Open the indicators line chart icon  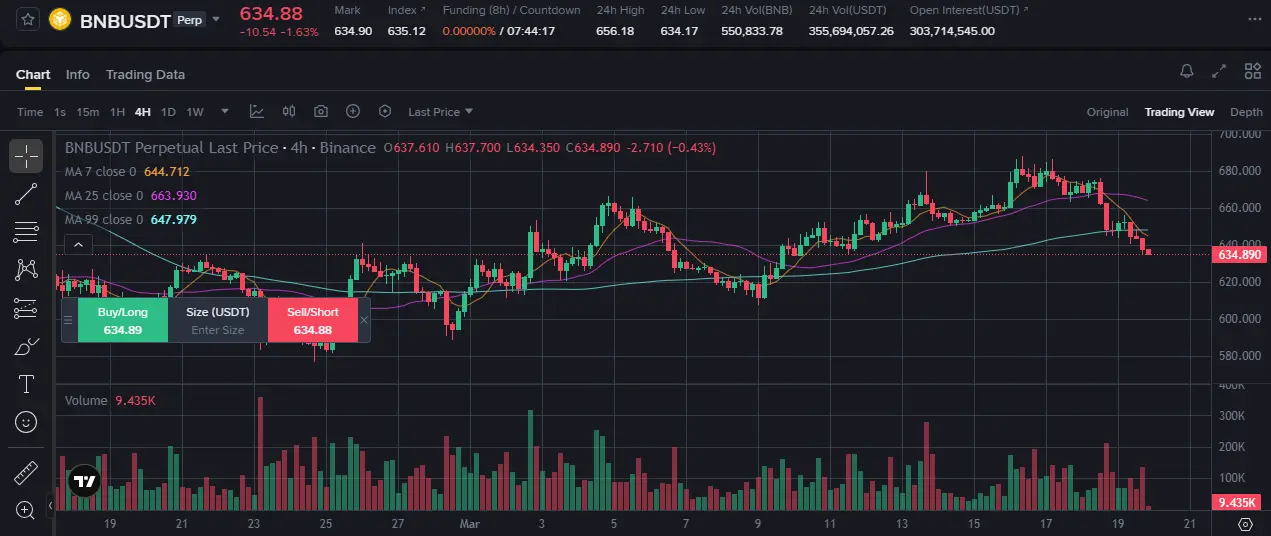(x=257, y=112)
